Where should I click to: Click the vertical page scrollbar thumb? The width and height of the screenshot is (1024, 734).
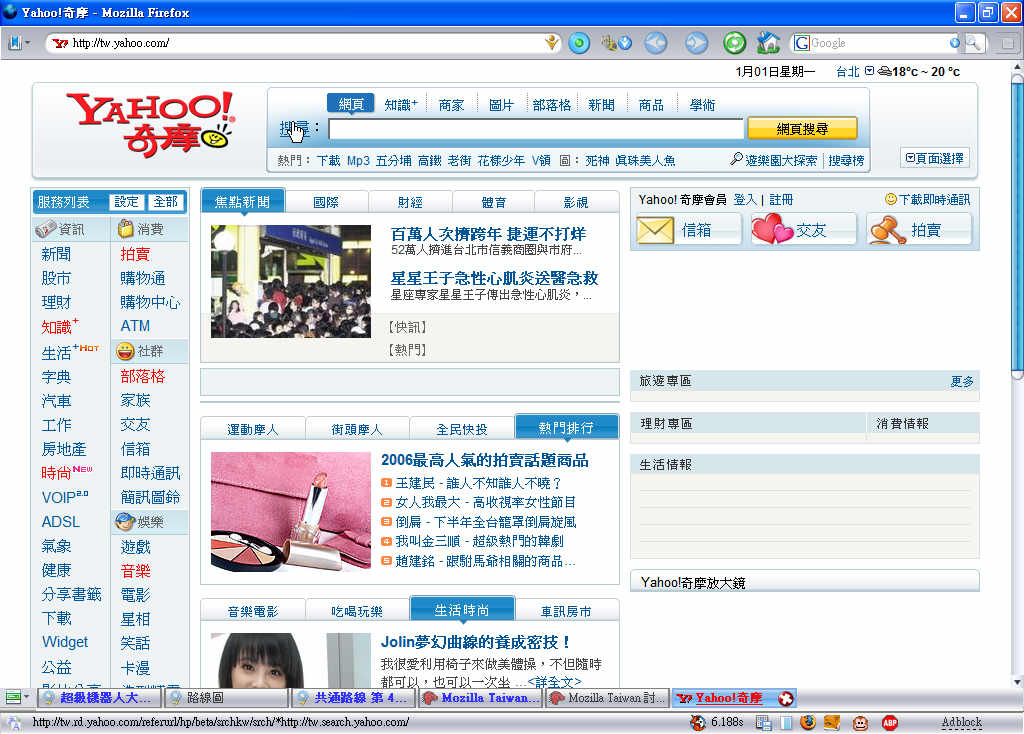point(1017,226)
